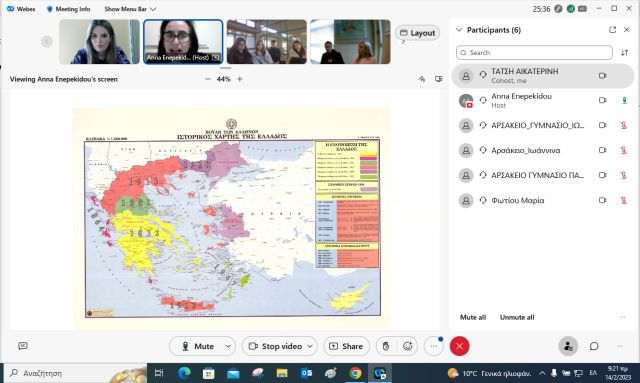Open Meeting Info
Image resolution: width=640 pixels, height=383 pixels.
point(68,9)
